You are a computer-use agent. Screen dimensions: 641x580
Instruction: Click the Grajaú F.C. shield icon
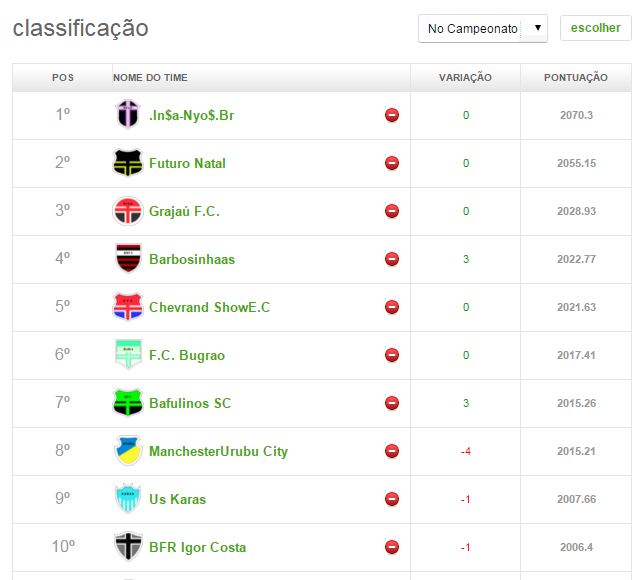tap(128, 211)
